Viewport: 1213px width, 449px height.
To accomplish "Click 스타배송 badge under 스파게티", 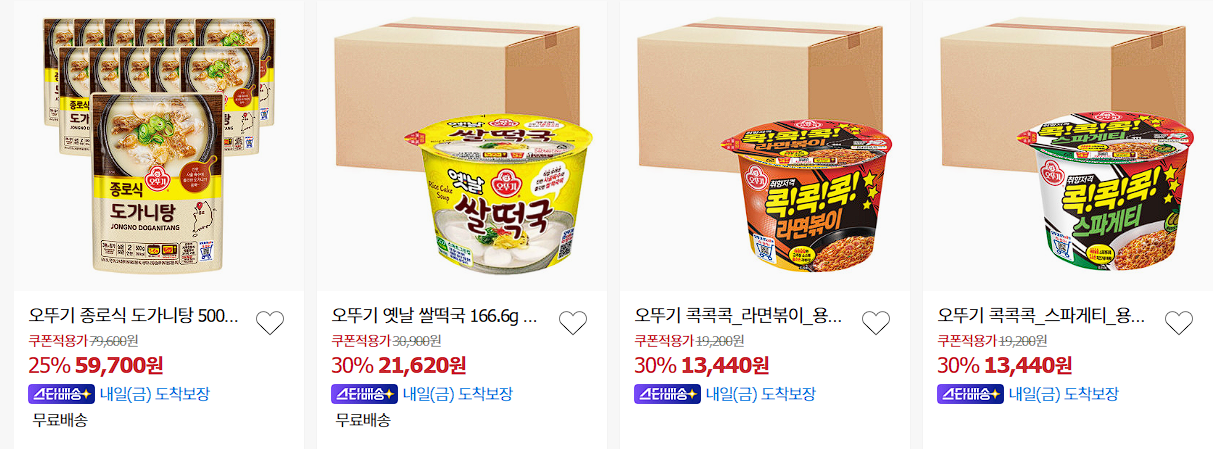I will [x=970, y=394].
